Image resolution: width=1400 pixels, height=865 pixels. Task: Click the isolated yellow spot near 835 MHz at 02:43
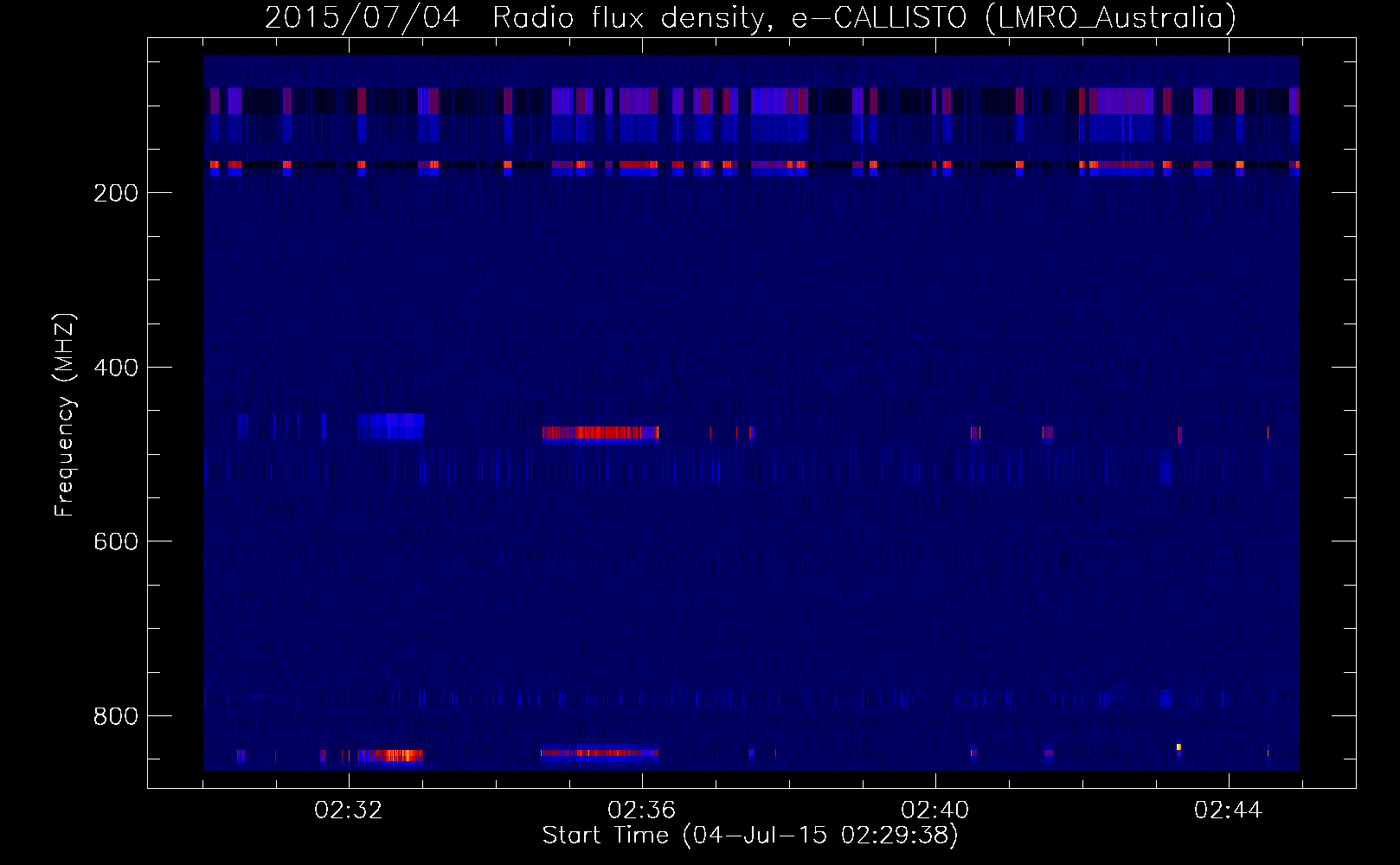[x=1178, y=746]
